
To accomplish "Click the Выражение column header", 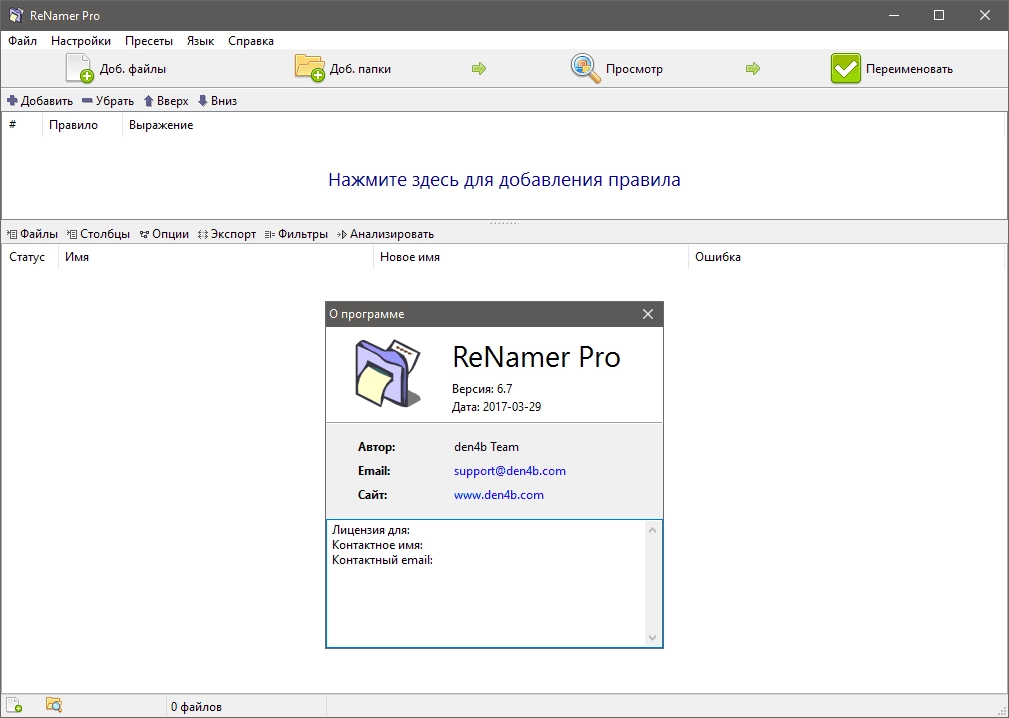I will pos(563,125).
